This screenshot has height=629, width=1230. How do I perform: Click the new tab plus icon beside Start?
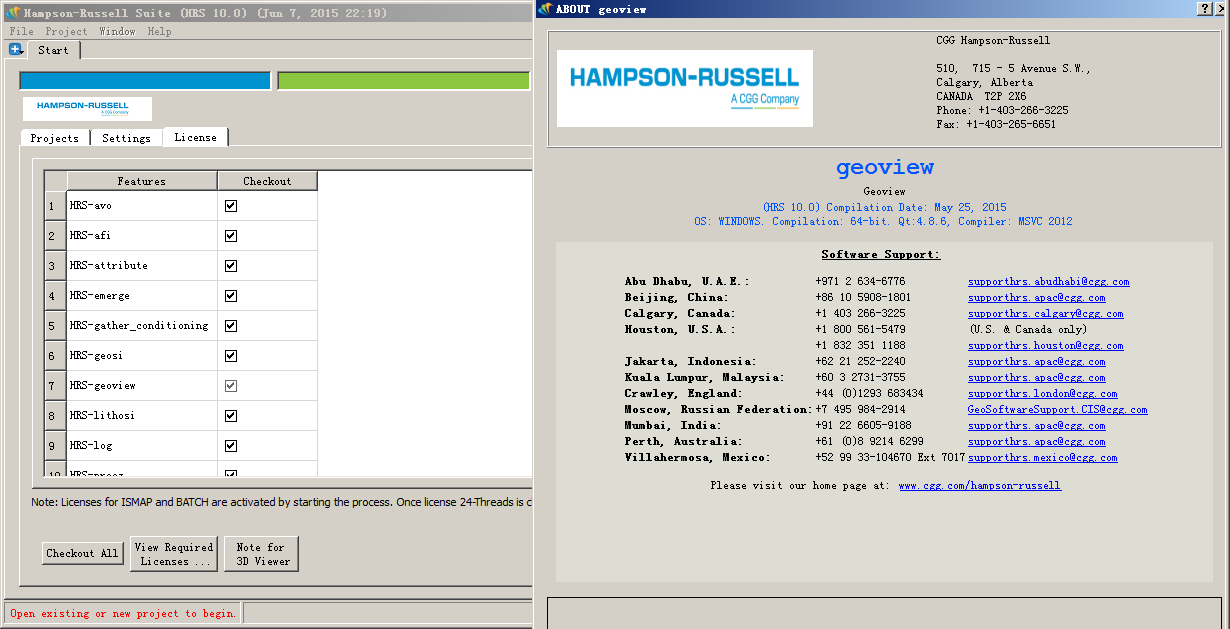(x=16, y=49)
